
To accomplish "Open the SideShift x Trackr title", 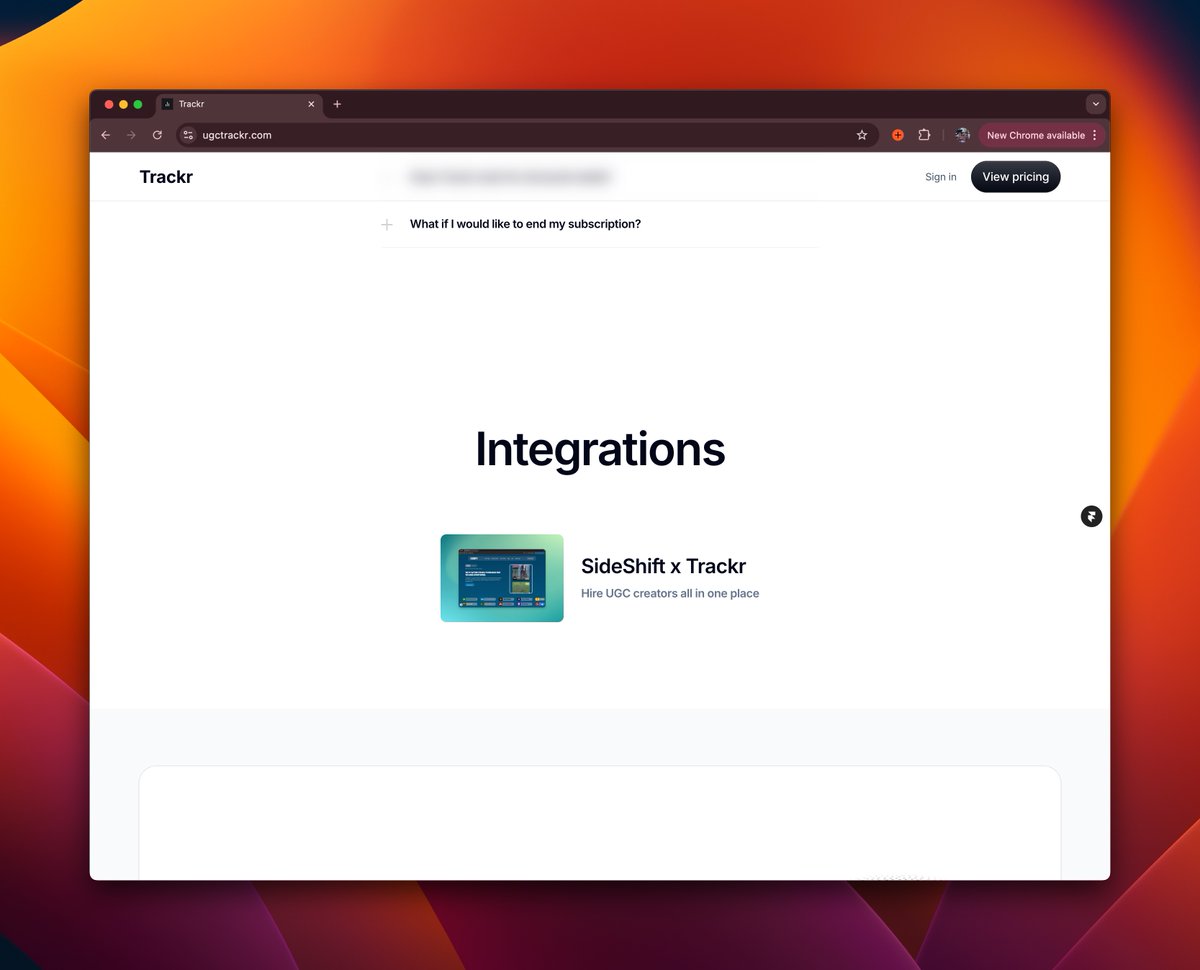I will [x=663, y=566].
